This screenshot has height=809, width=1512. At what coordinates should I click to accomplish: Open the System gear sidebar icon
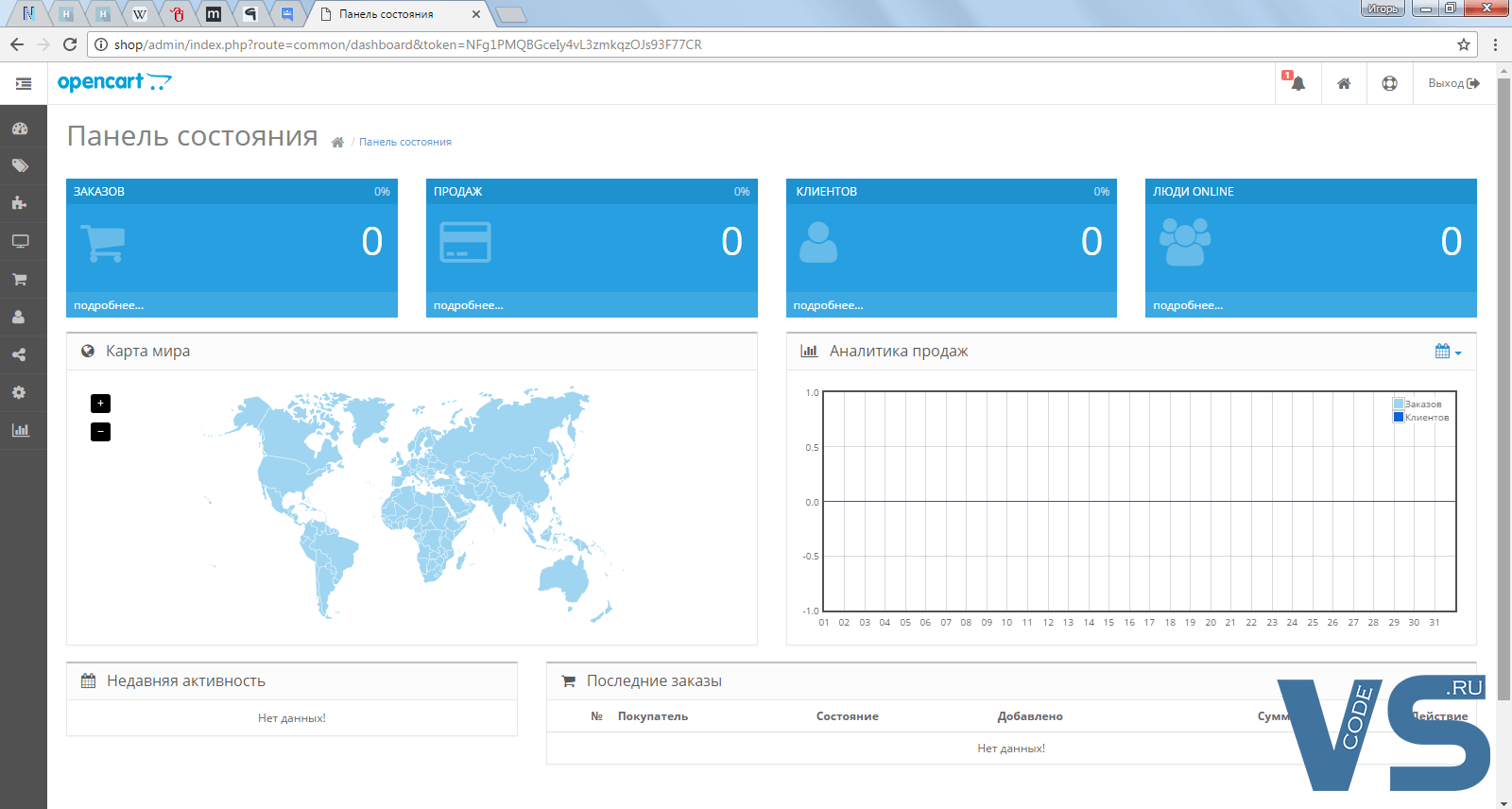[20, 392]
